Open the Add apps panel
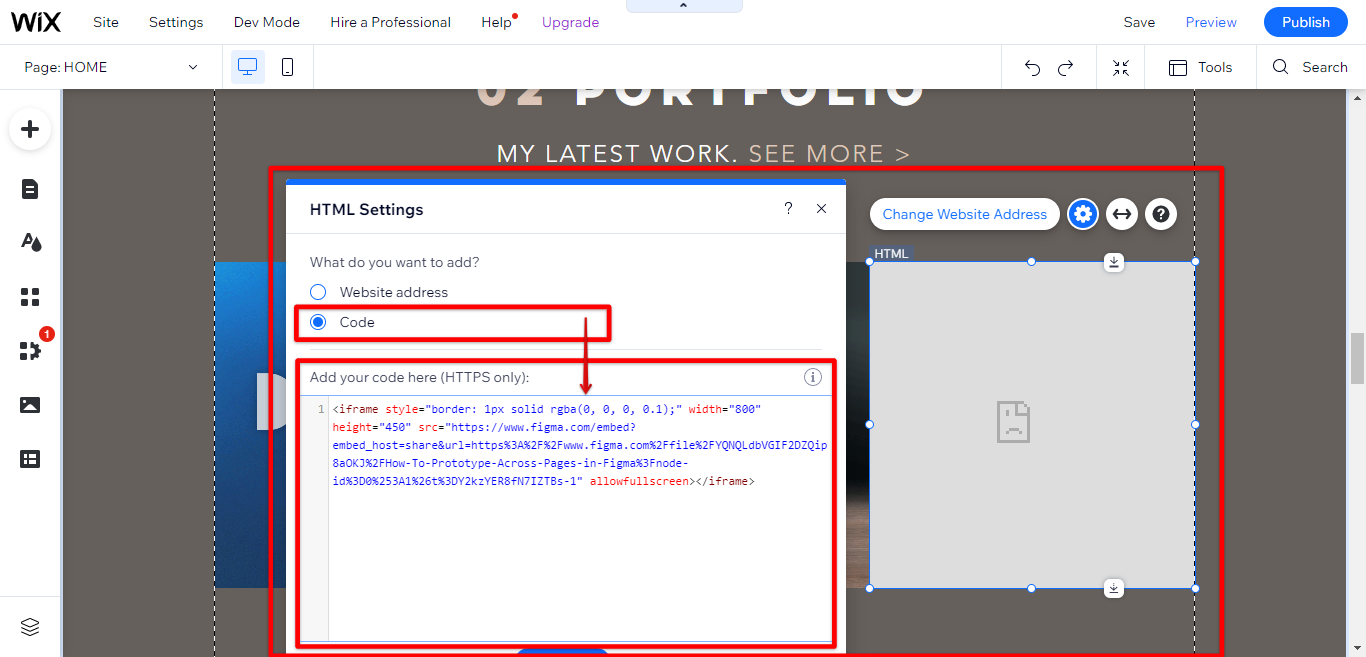This screenshot has height=657, width=1366. click(30, 297)
